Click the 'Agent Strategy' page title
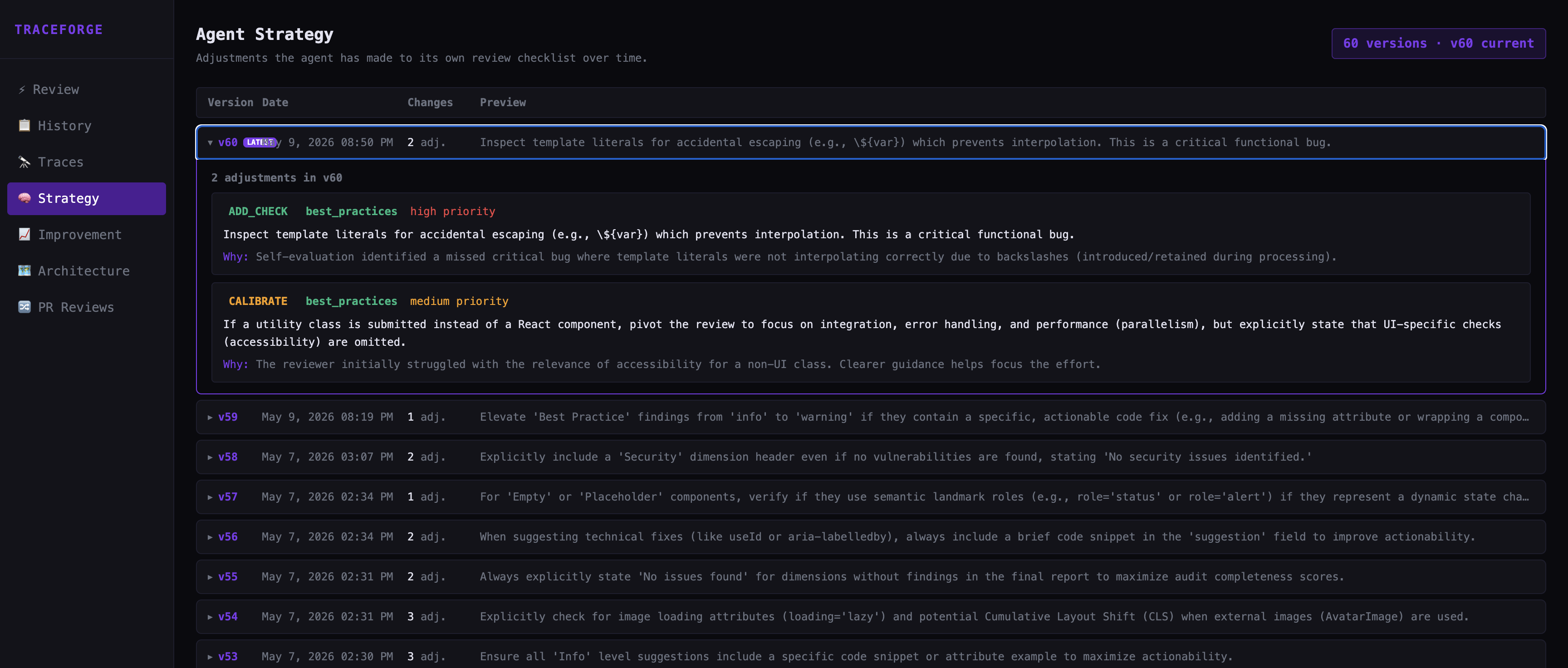 coord(264,34)
